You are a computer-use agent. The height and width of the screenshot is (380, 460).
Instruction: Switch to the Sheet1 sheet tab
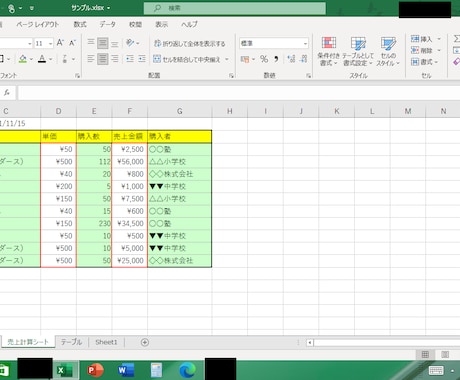(x=106, y=342)
